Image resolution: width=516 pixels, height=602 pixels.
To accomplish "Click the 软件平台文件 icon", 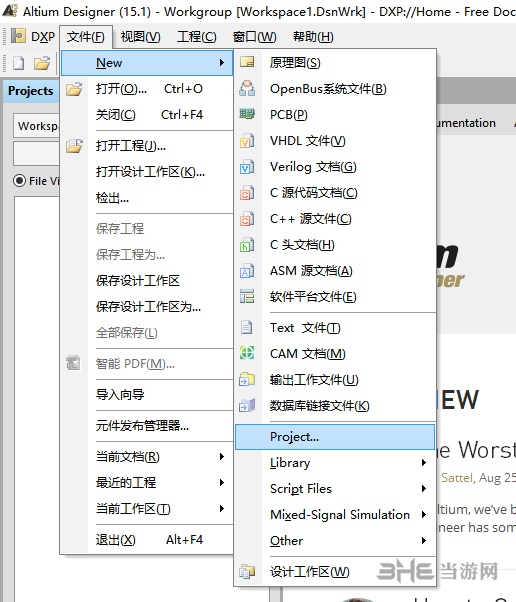I will (x=247, y=296).
